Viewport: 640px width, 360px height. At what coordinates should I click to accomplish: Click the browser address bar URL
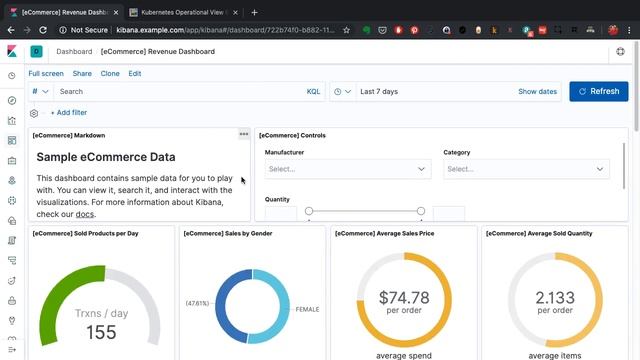click(225, 30)
